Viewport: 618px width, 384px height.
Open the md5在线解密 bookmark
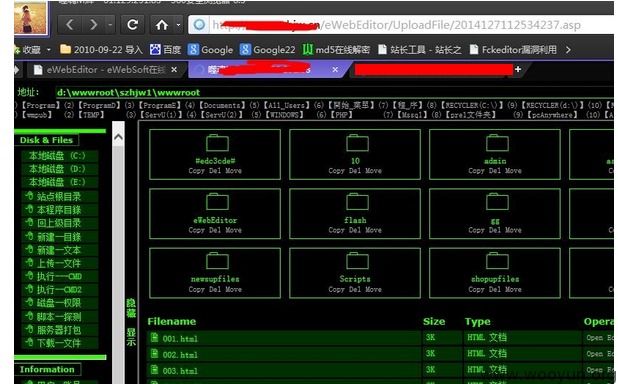coord(336,50)
